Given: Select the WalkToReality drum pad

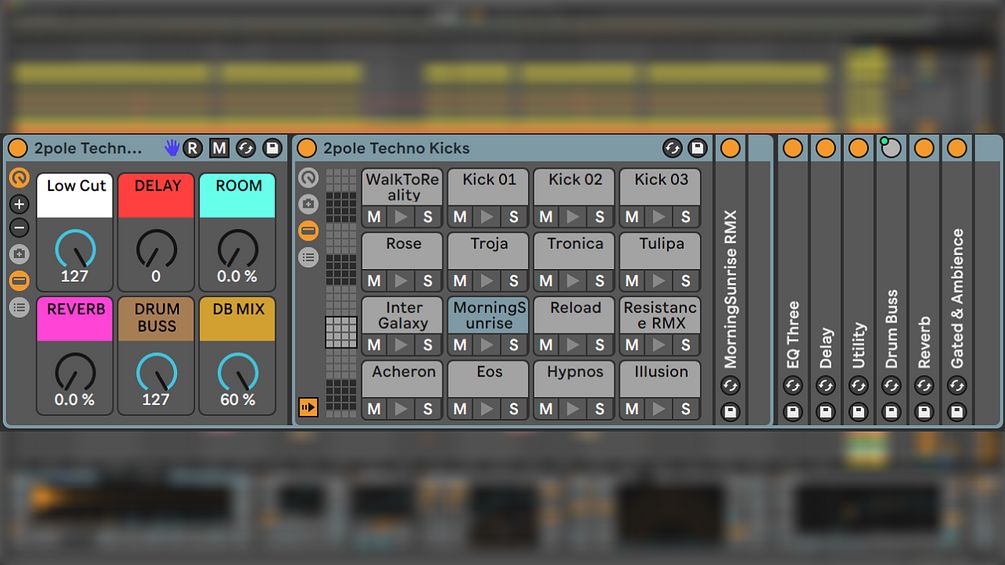Looking at the screenshot, I should pos(403,187).
